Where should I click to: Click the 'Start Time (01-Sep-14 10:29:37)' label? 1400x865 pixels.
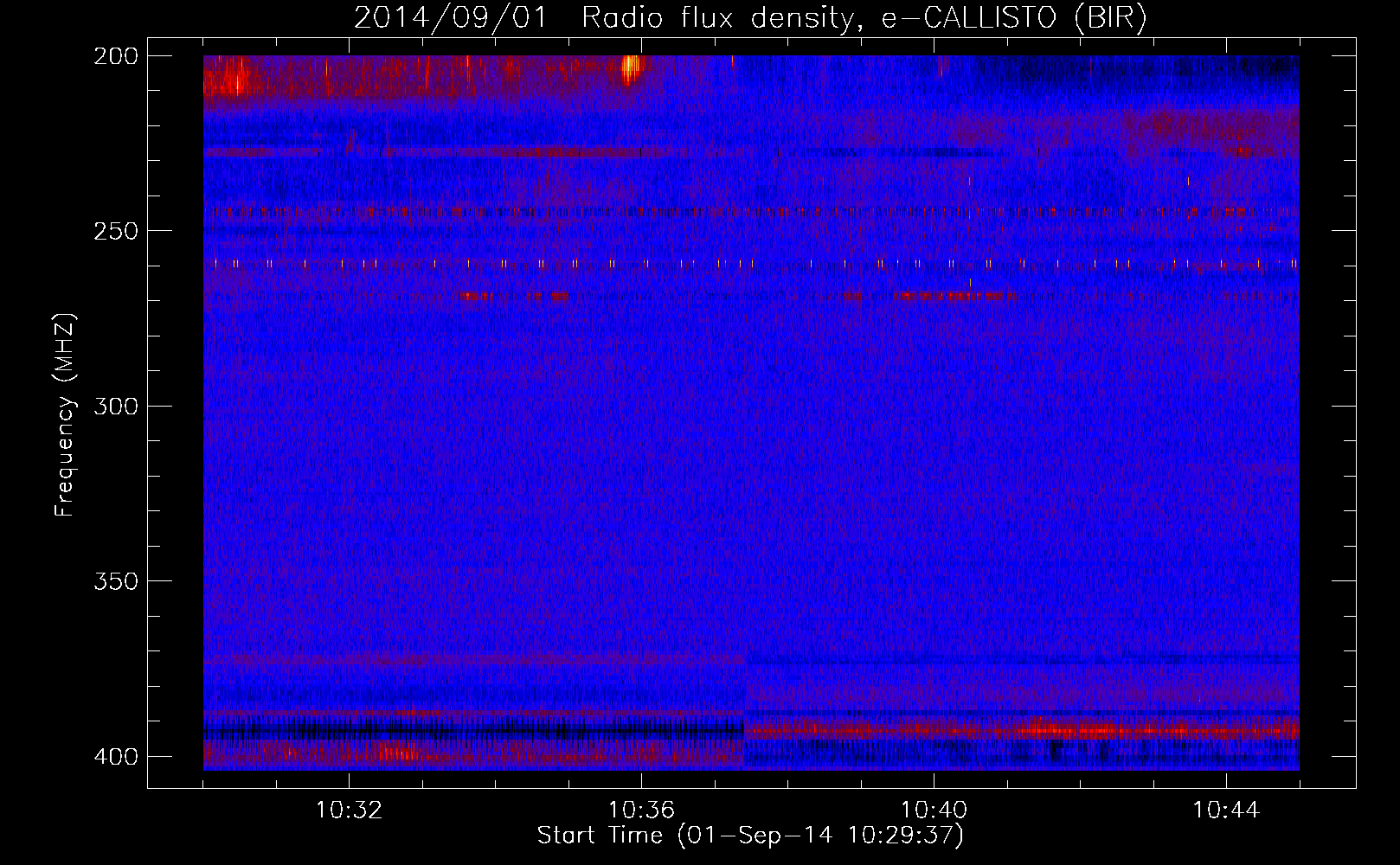[750, 836]
